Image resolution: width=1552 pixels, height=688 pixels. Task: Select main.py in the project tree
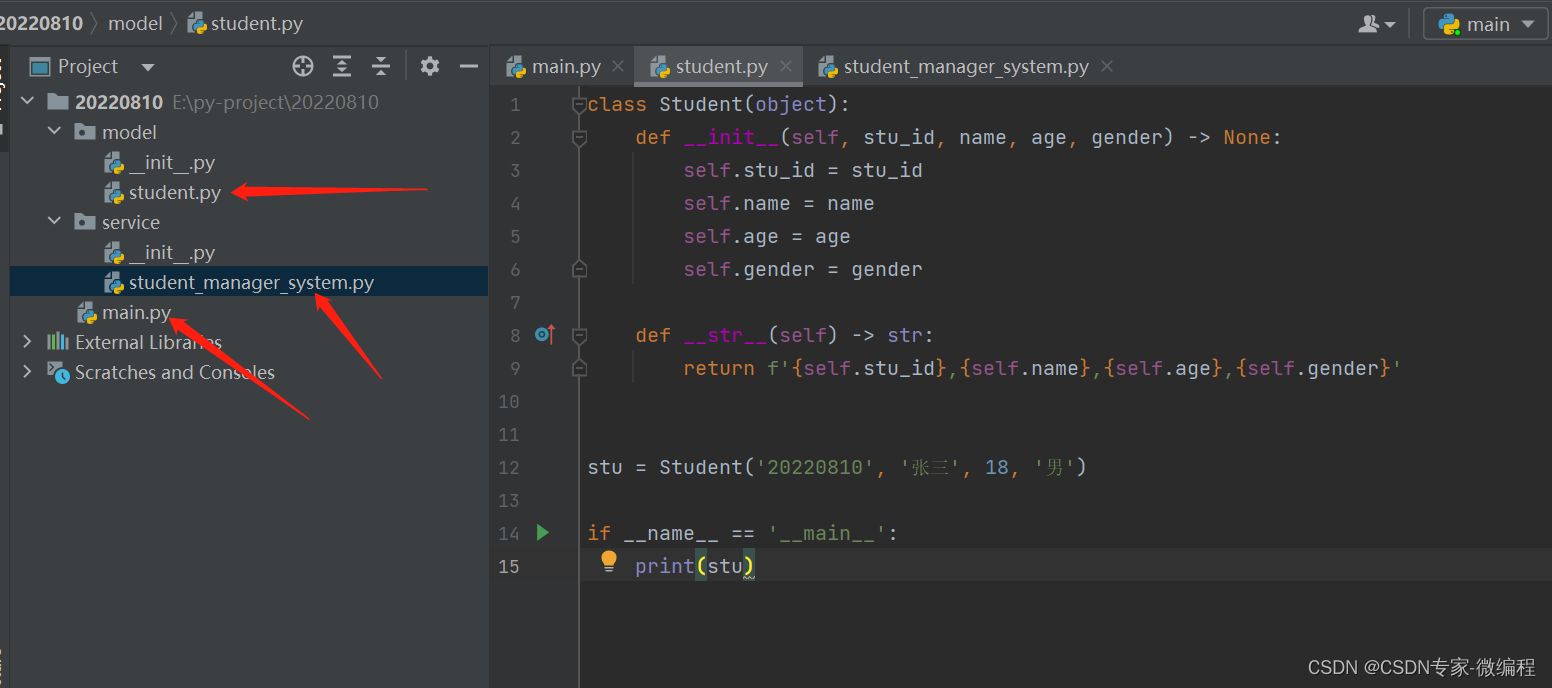click(x=136, y=312)
